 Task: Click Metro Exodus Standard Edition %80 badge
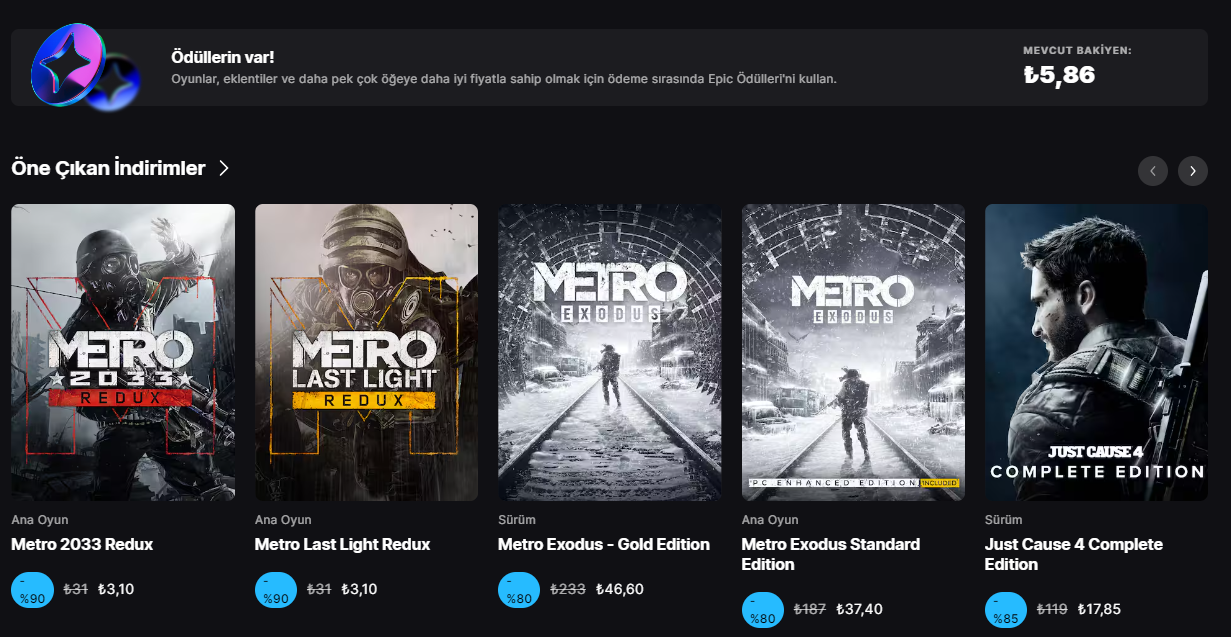coord(763,610)
